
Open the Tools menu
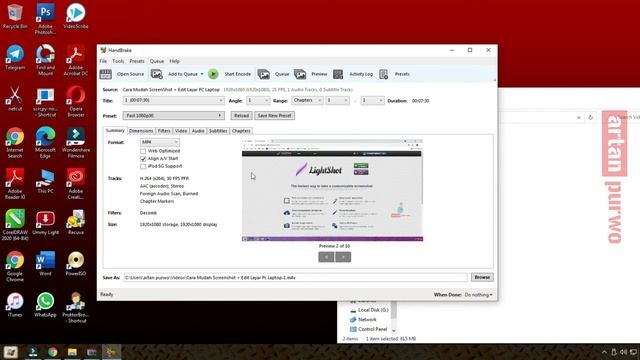(x=118, y=61)
